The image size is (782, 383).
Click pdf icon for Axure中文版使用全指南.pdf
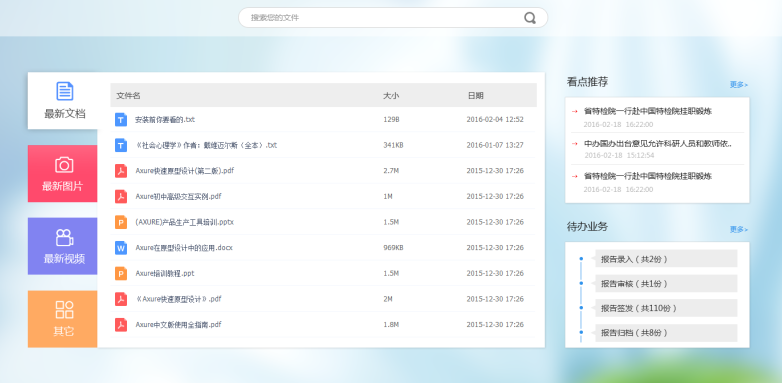[121, 325]
